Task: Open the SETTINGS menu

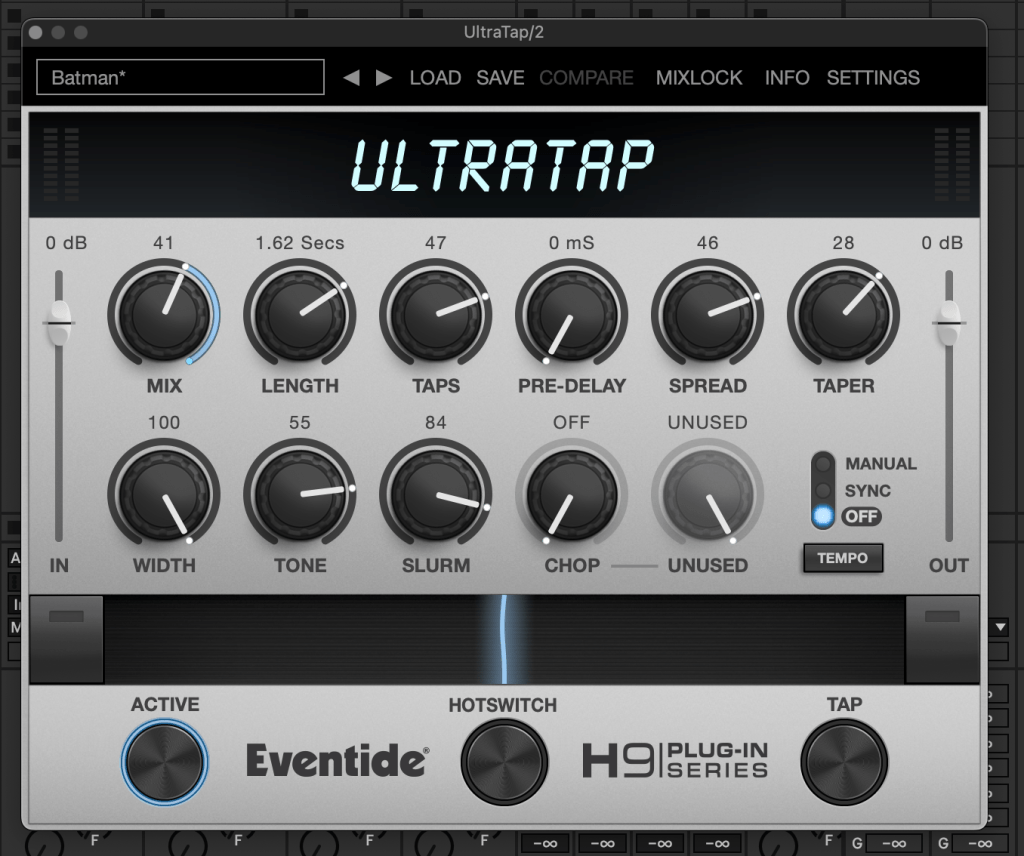Action: click(873, 78)
